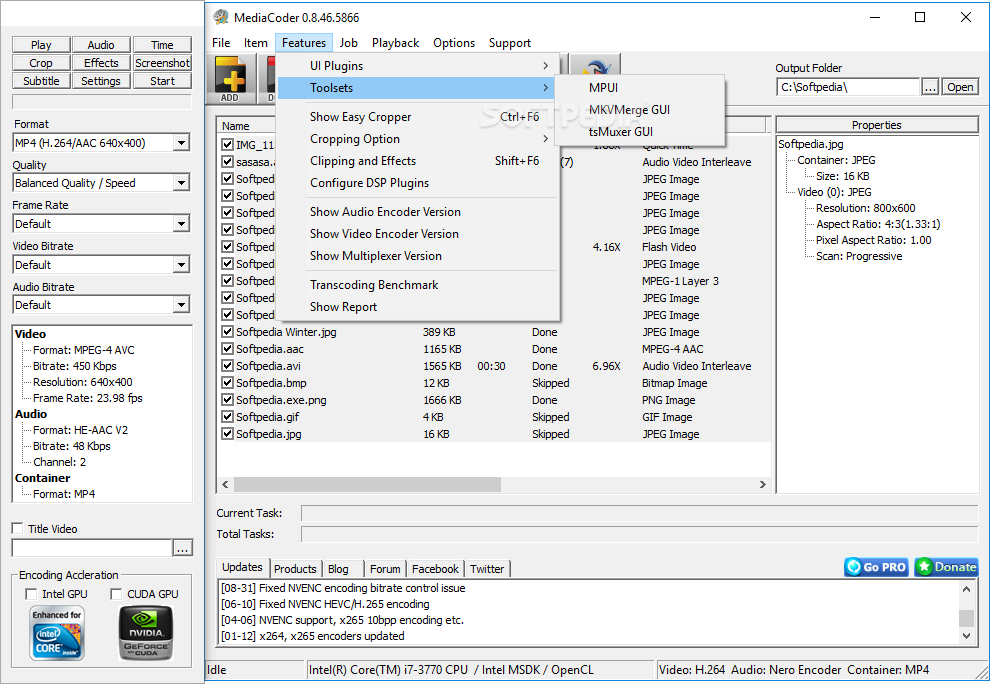990x684 pixels.
Task: Uncheck the Softpedia.aac file checkbox
Action: [x=227, y=349]
